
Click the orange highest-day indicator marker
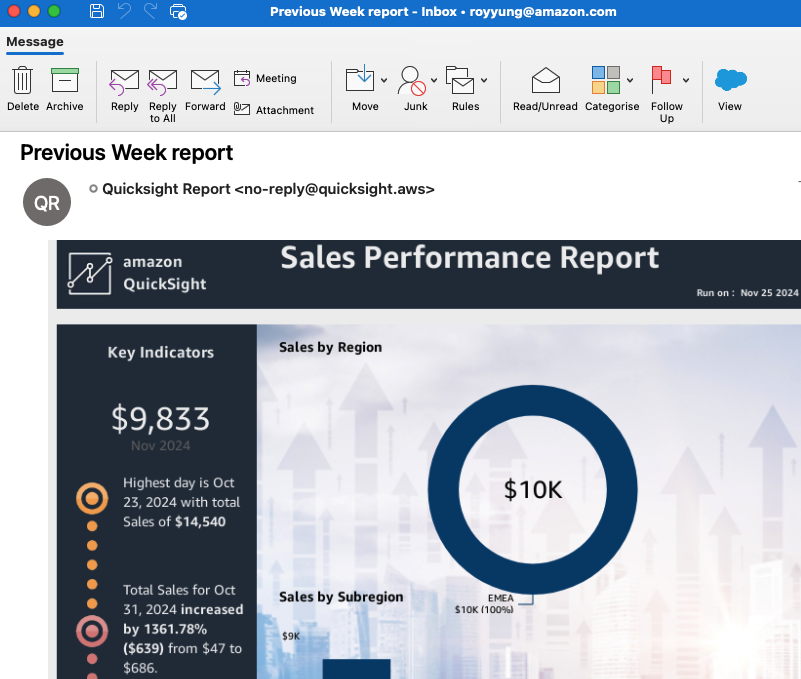pos(92,498)
